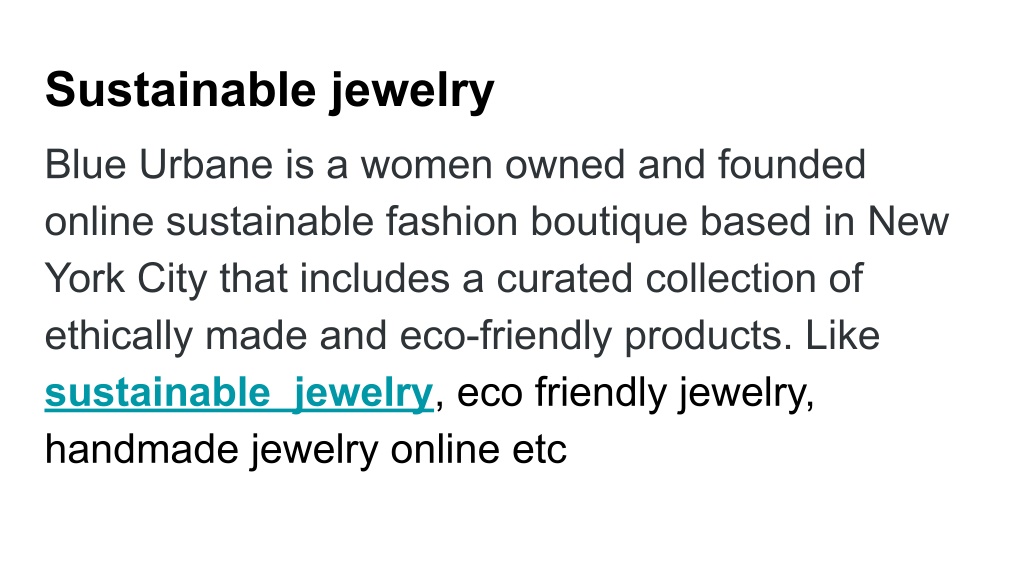Click the word 'Like' before the link
1024x576 pixels.
click(x=842, y=336)
